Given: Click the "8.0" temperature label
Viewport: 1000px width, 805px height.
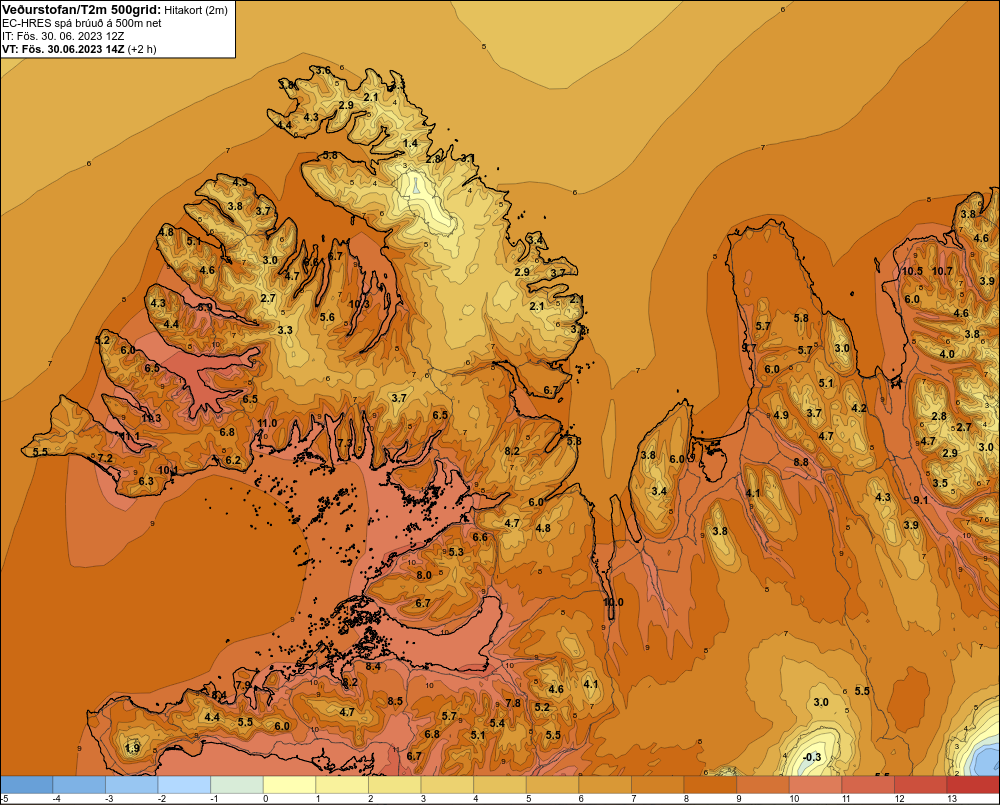Looking at the screenshot, I should point(423,575).
